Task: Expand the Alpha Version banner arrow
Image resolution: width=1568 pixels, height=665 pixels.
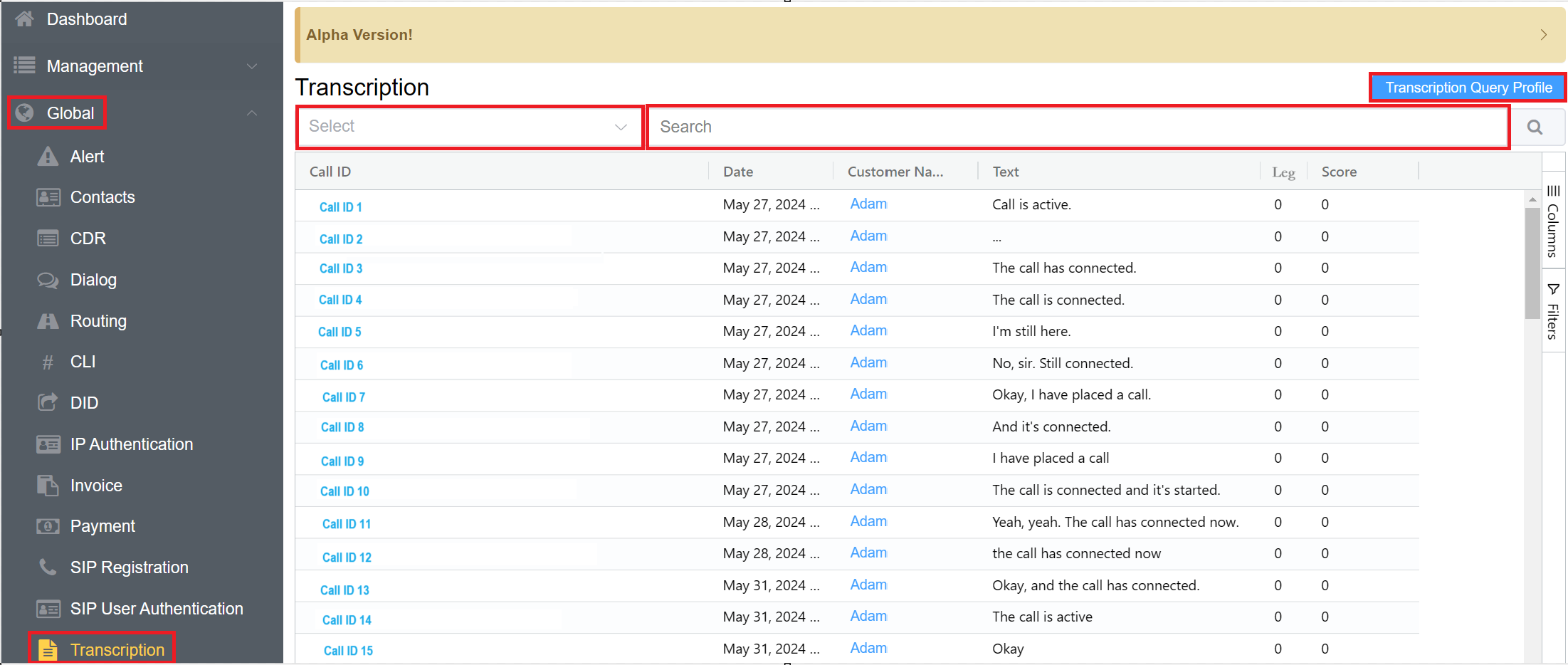Action: pos(1543,35)
